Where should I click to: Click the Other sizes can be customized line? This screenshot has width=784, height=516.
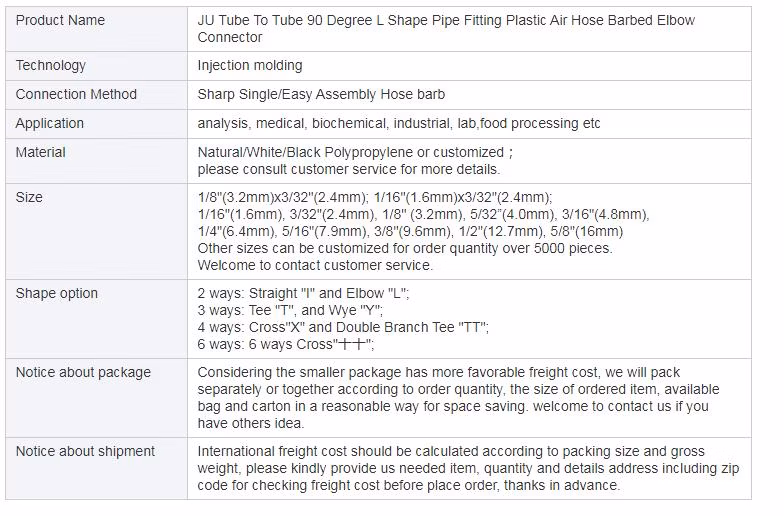(405, 248)
